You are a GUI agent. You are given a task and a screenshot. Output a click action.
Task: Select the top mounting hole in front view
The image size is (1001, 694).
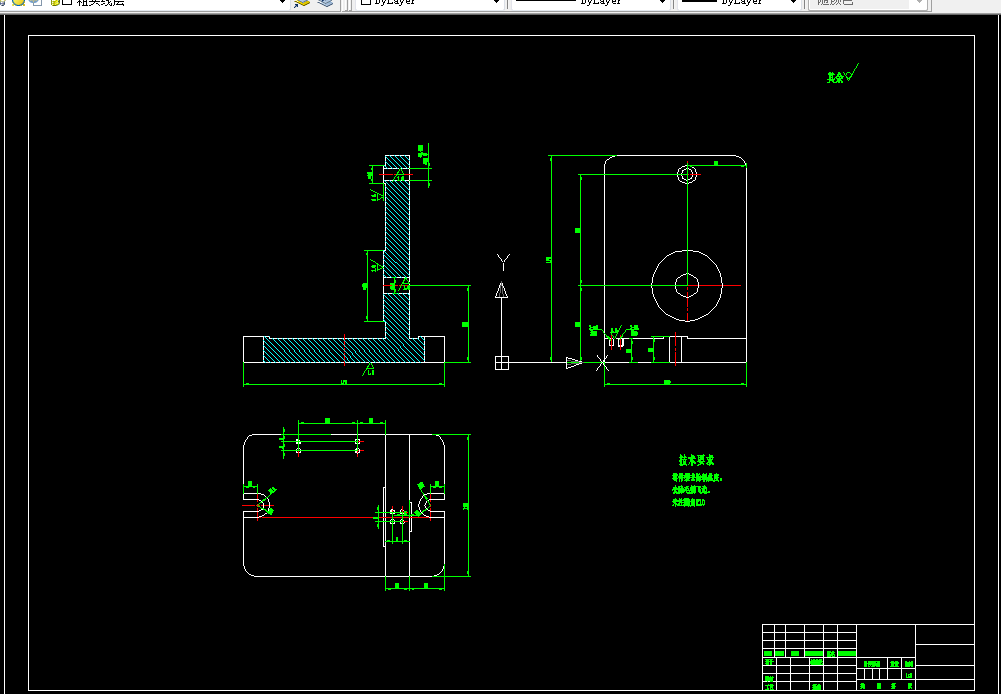[x=687, y=174]
